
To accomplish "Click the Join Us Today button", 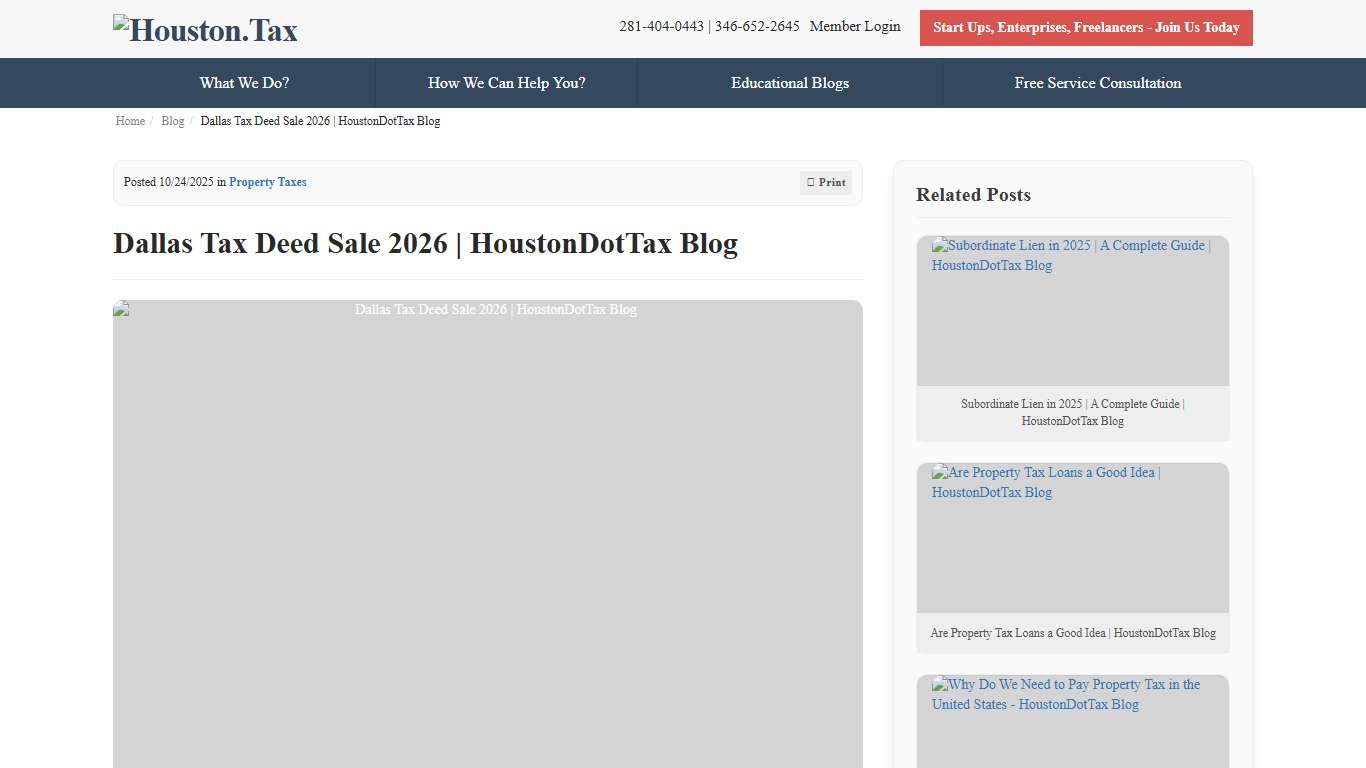I will 1086,28.
